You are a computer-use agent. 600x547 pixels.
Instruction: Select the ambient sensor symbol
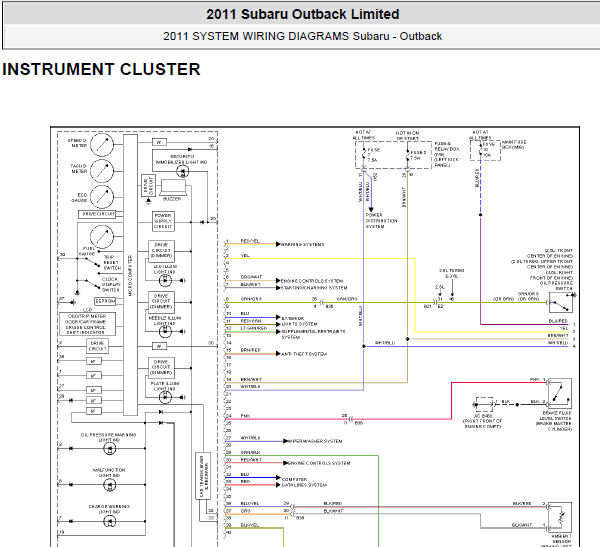(560, 517)
